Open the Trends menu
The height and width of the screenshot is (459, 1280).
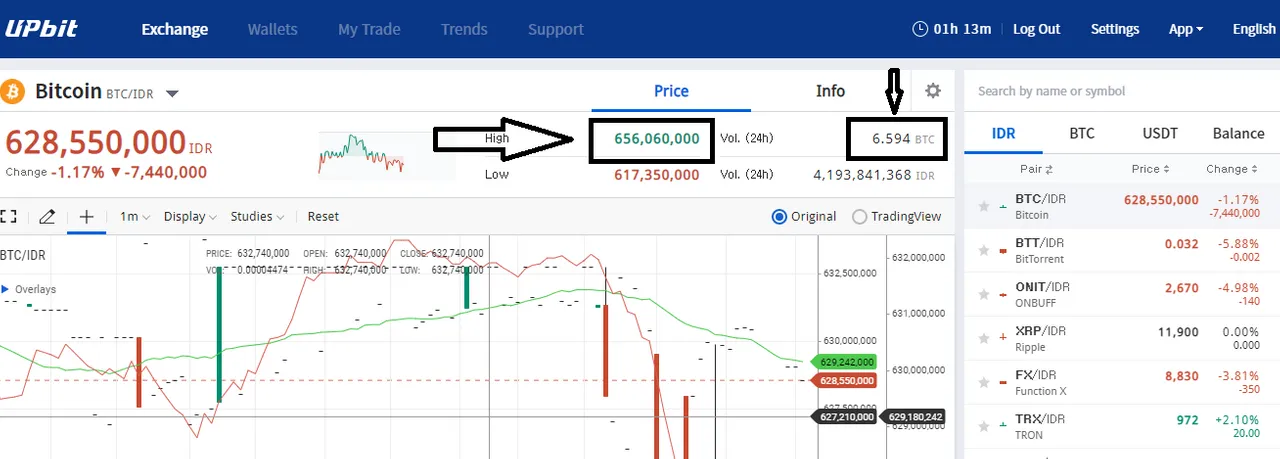(x=464, y=29)
